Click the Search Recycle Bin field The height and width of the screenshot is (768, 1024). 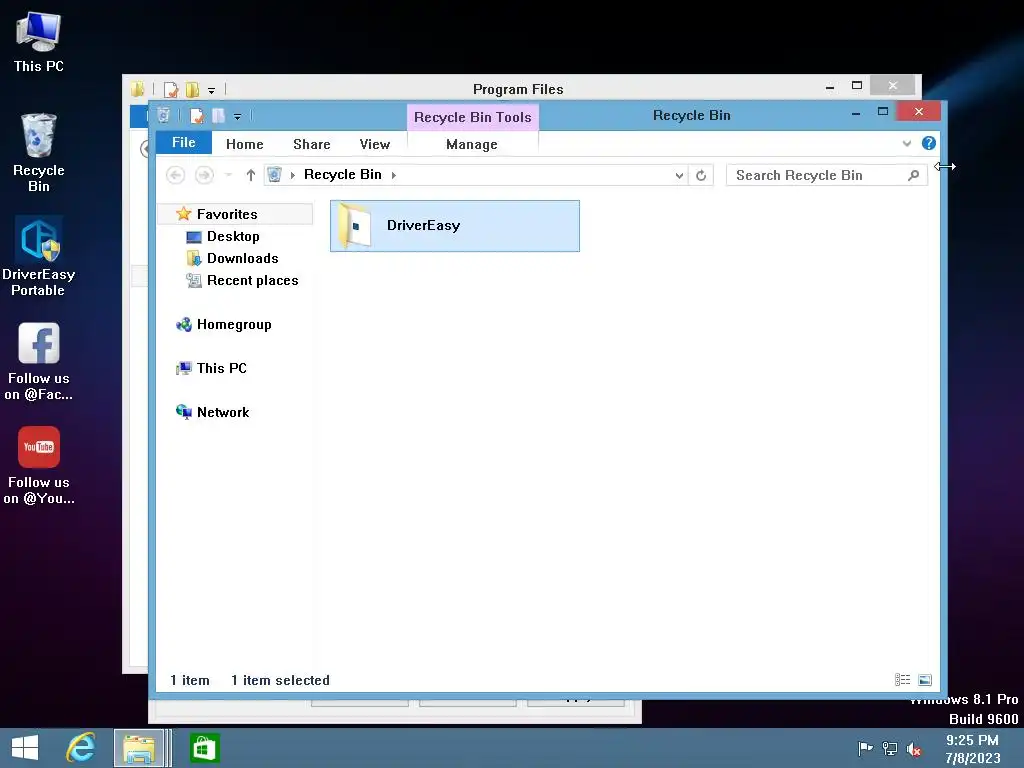click(826, 175)
